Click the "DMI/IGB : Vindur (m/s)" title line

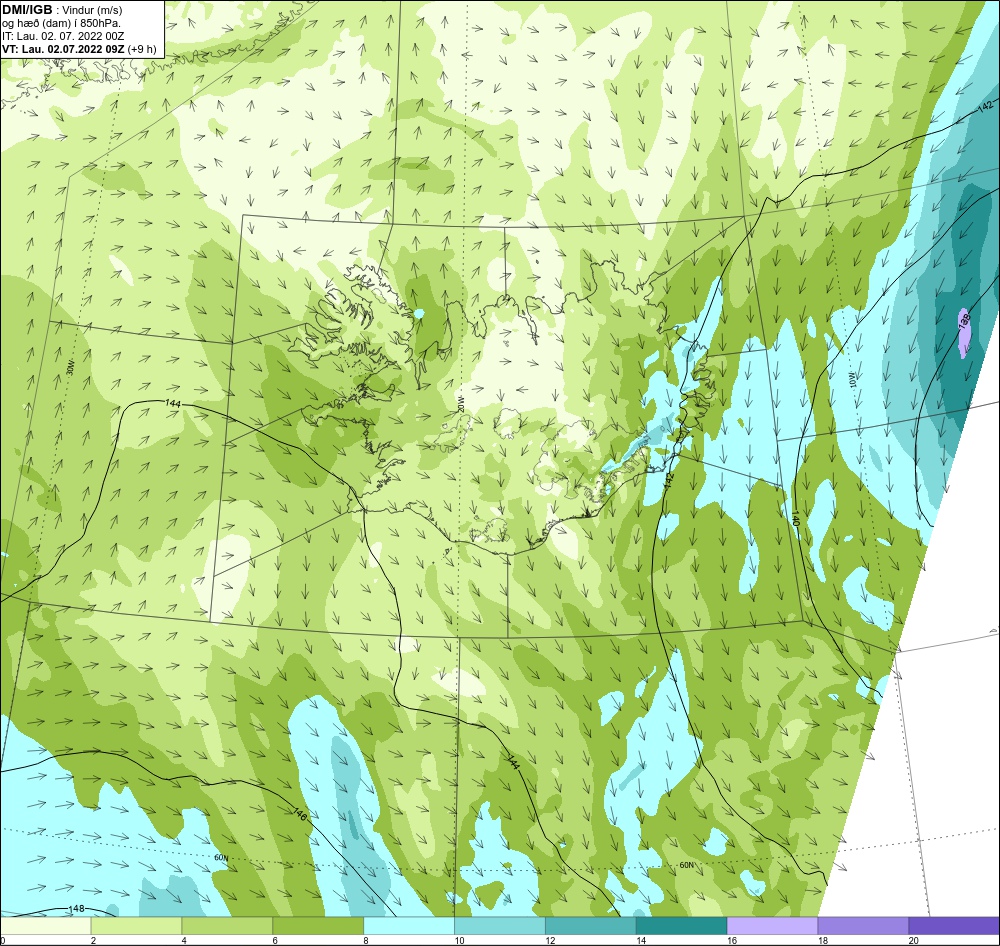pos(62,10)
